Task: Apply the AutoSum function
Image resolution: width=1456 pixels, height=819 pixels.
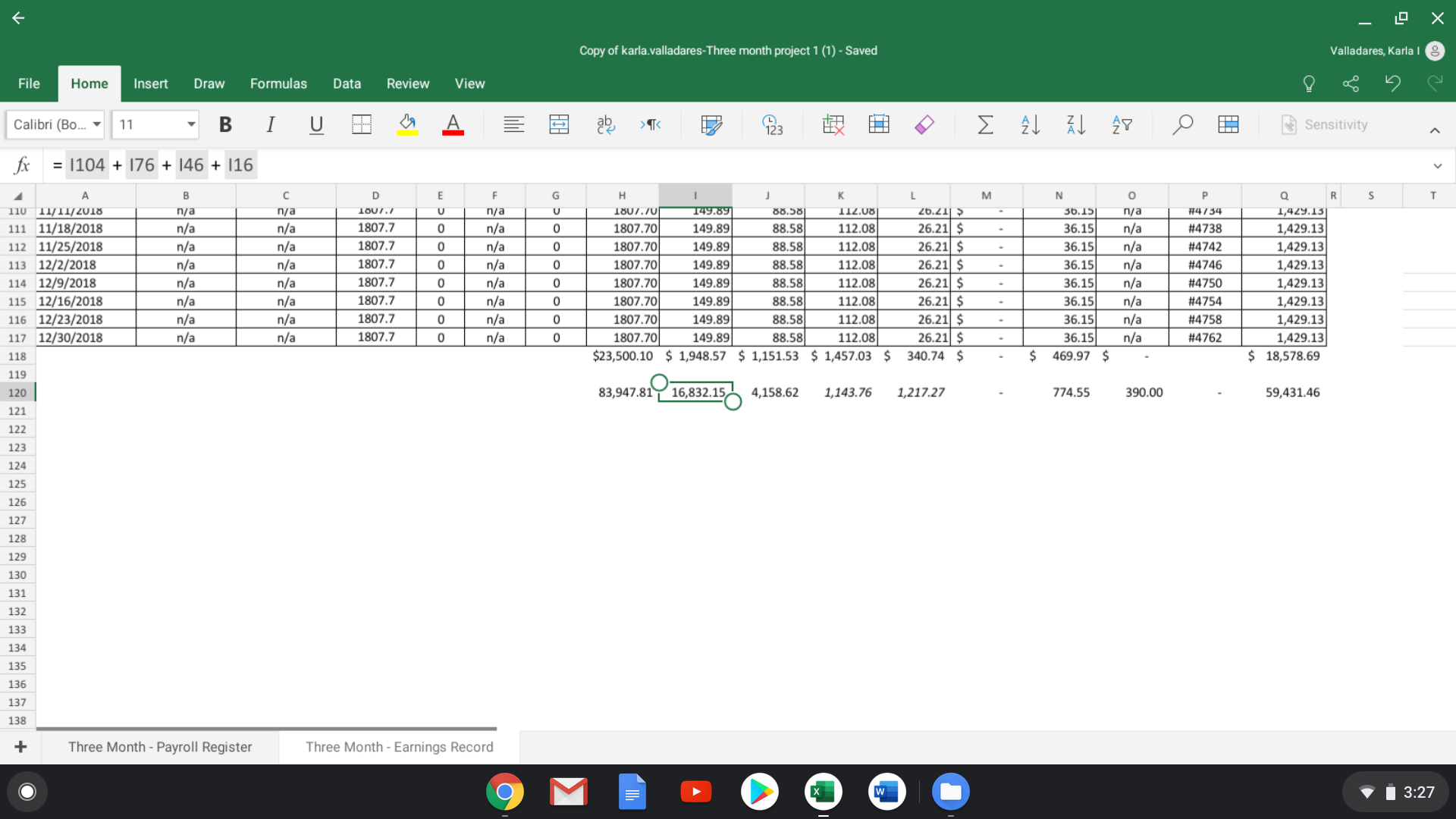Action: 984,124
